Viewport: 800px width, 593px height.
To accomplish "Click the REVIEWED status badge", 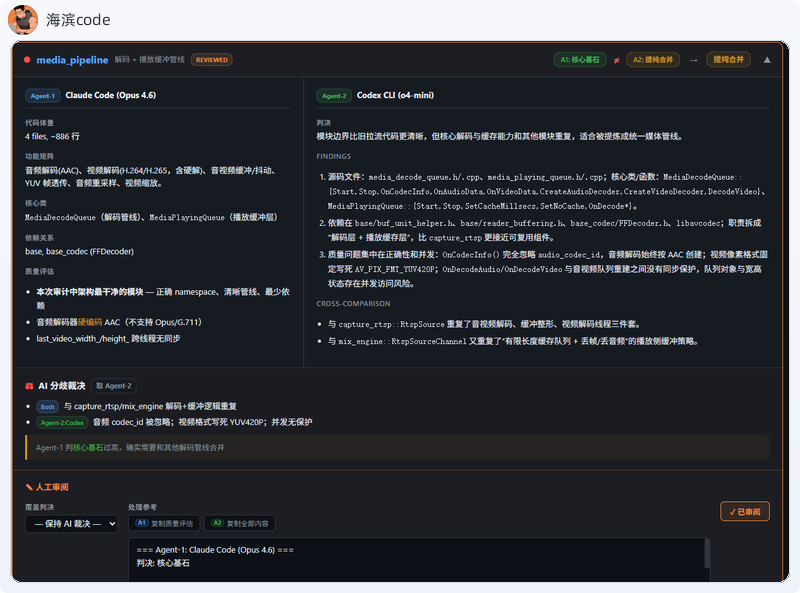I will point(212,60).
